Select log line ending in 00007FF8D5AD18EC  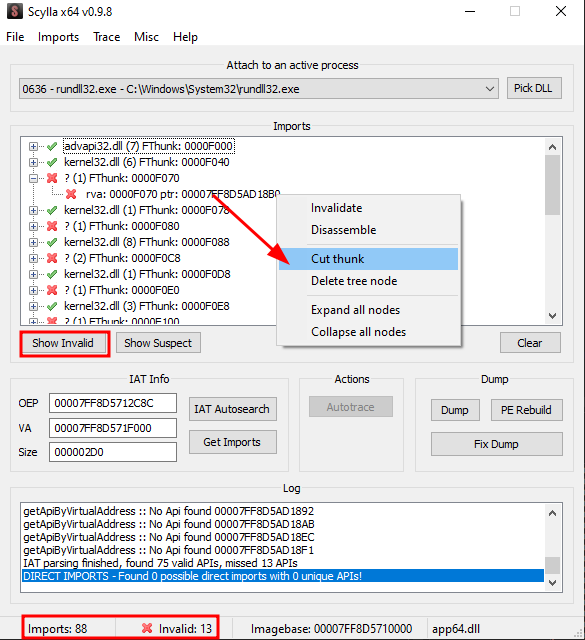(282, 537)
